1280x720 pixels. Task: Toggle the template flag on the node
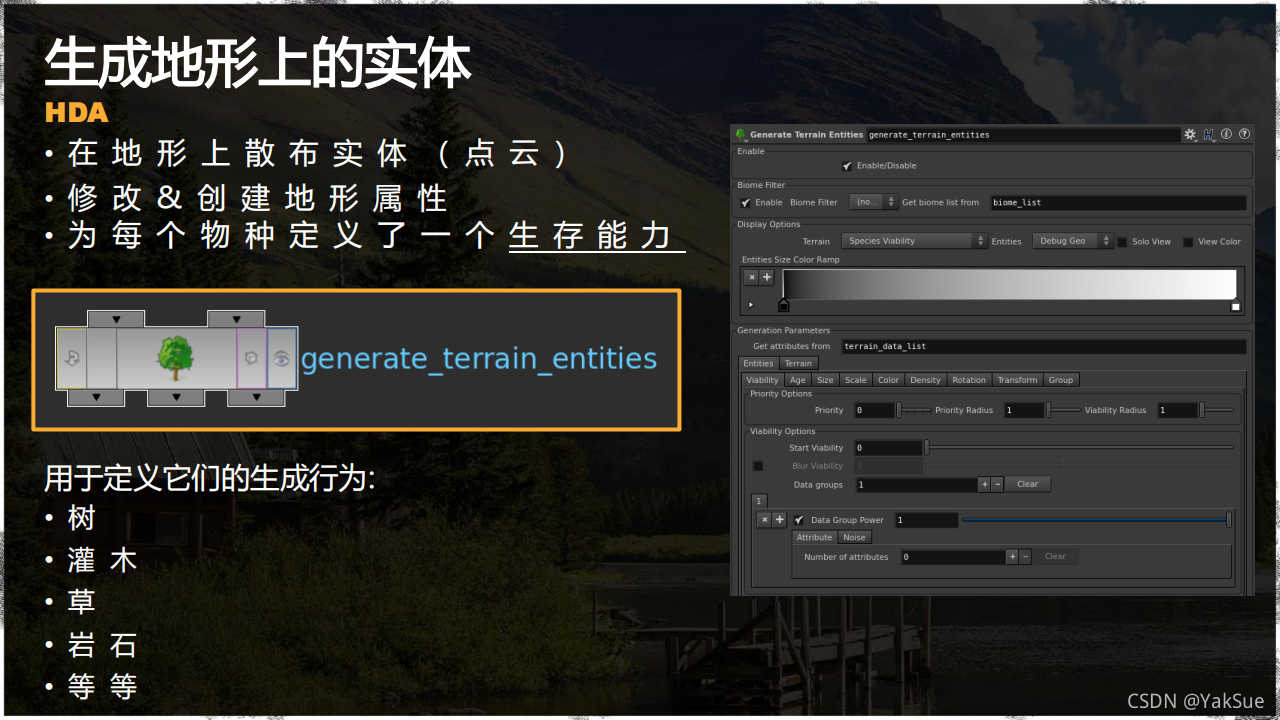pos(252,357)
